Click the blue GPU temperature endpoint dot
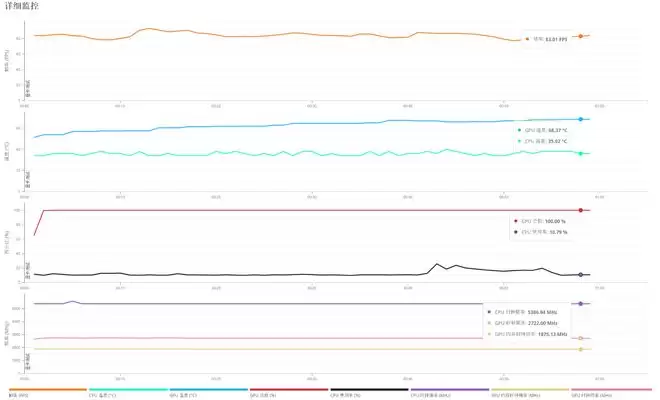 (x=580, y=119)
